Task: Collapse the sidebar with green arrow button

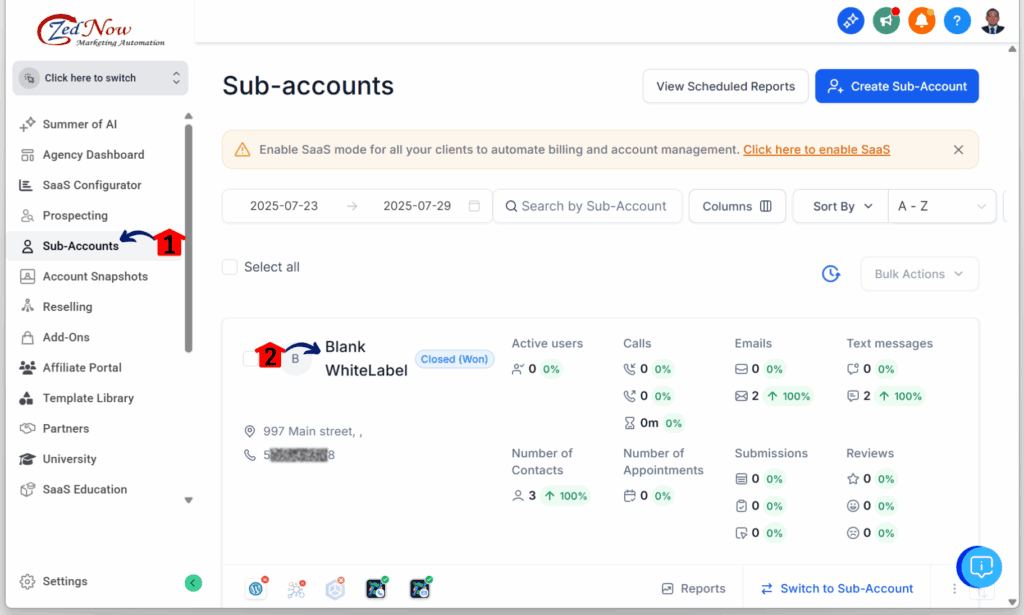Action: (x=193, y=582)
